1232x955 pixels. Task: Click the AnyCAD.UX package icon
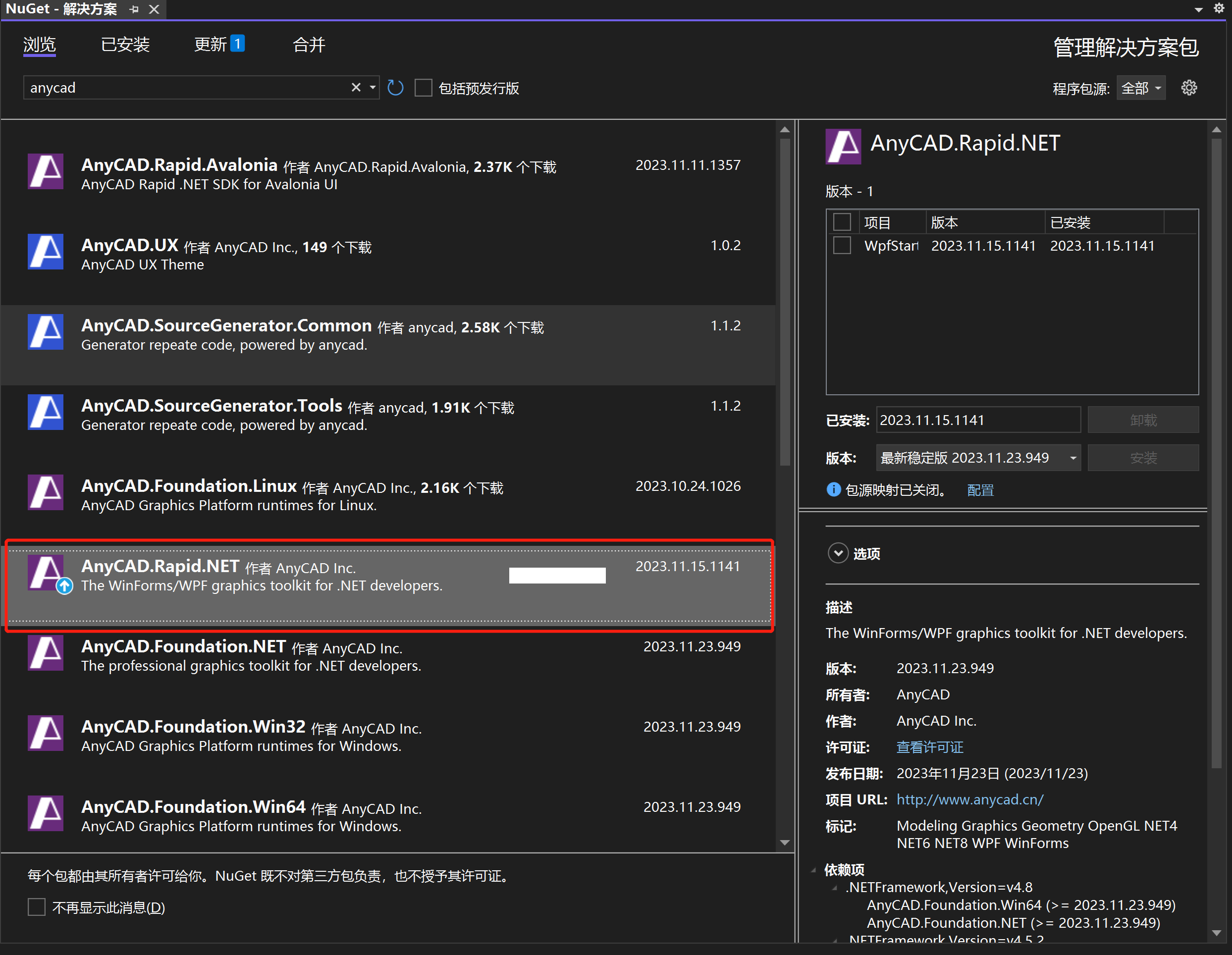click(46, 252)
